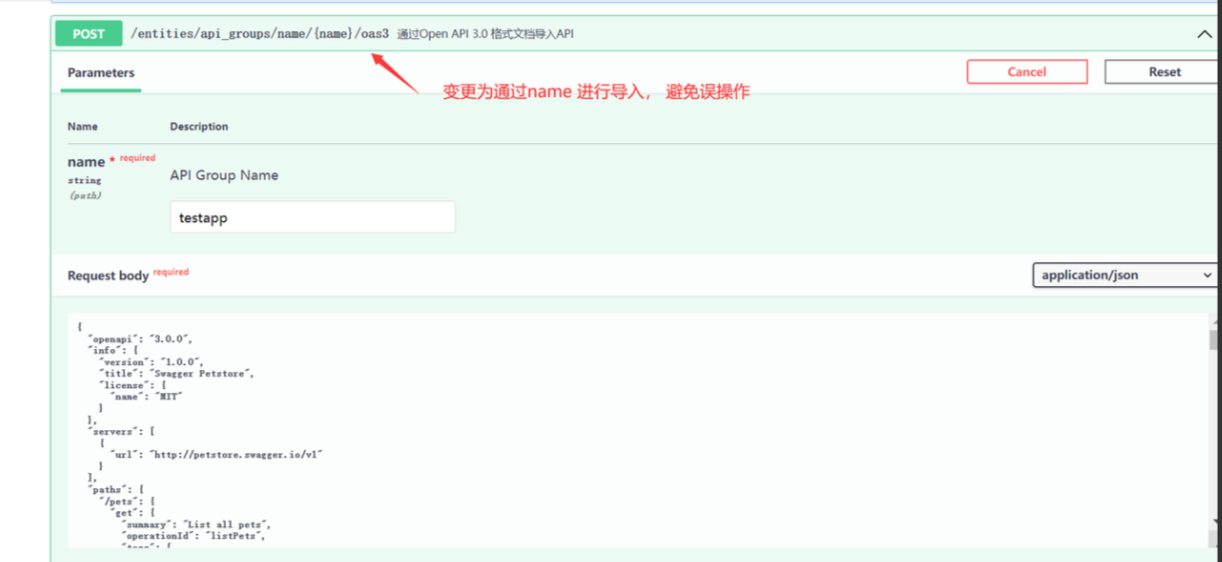Click the red Chinese annotation text
The width and height of the screenshot is (1222, 562).
tap(596, 92)
